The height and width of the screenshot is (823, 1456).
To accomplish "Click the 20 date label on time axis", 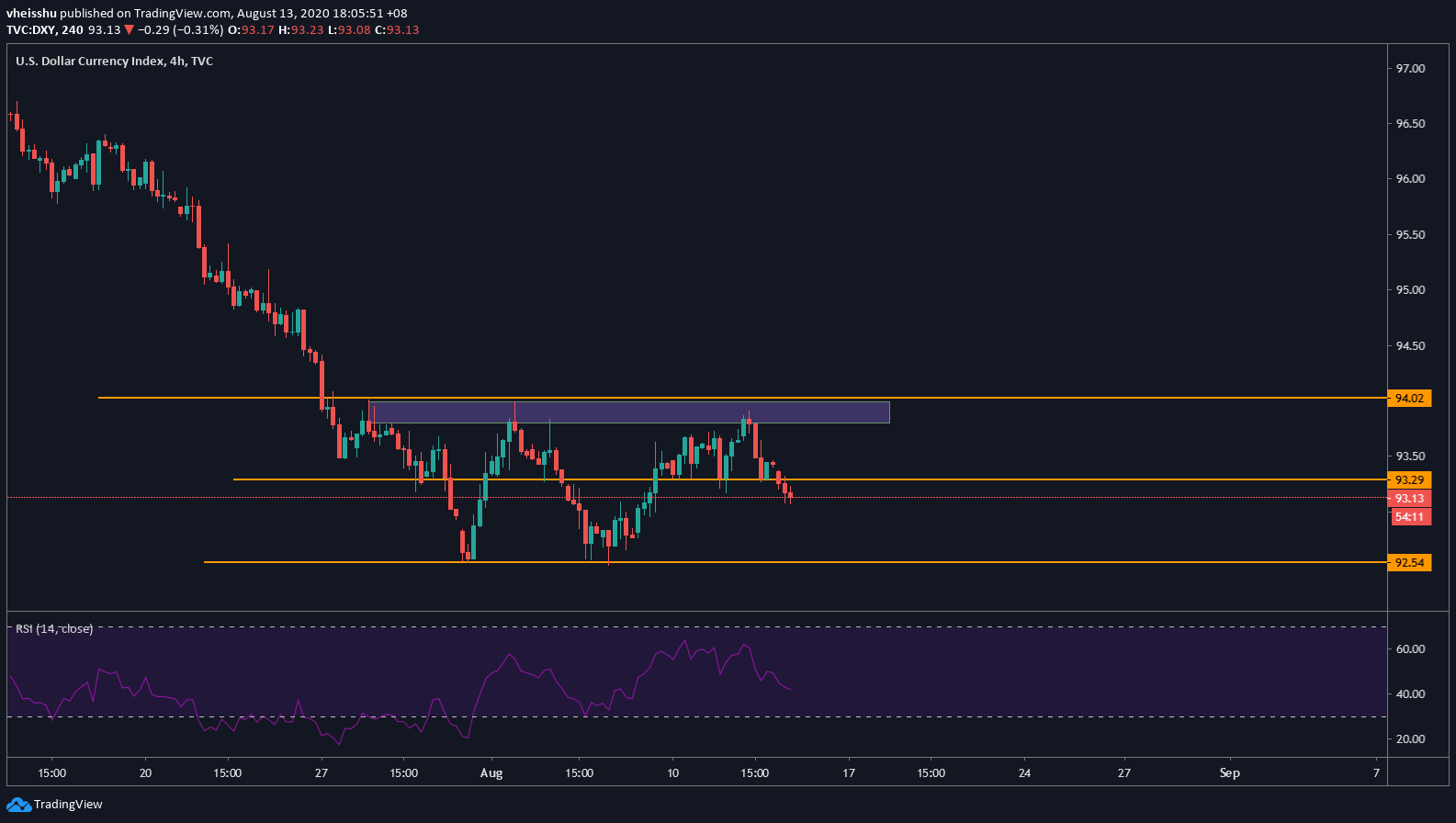I will coord(145,773).
